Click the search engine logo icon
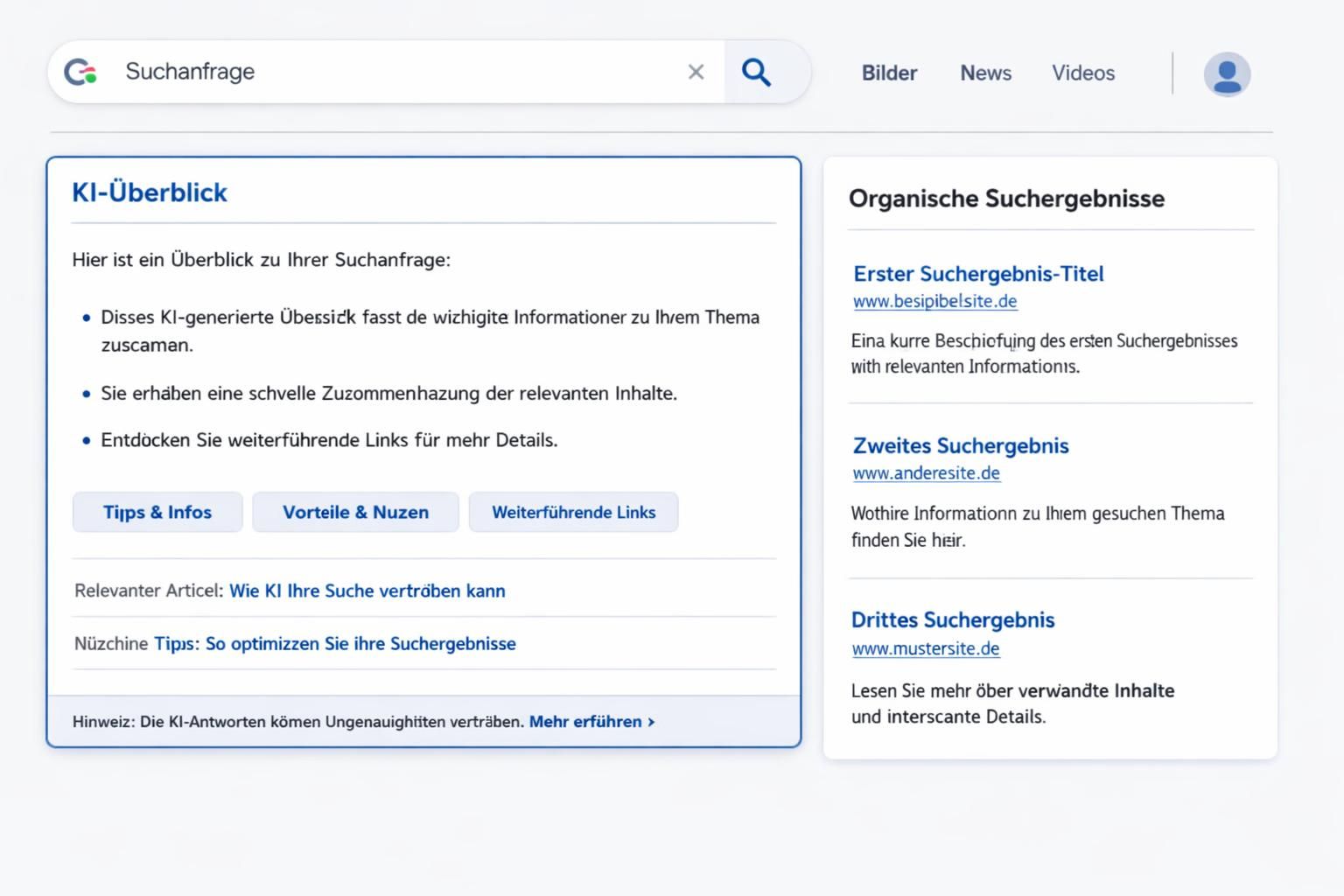1344x896 pixels. (x=80, y=72)
